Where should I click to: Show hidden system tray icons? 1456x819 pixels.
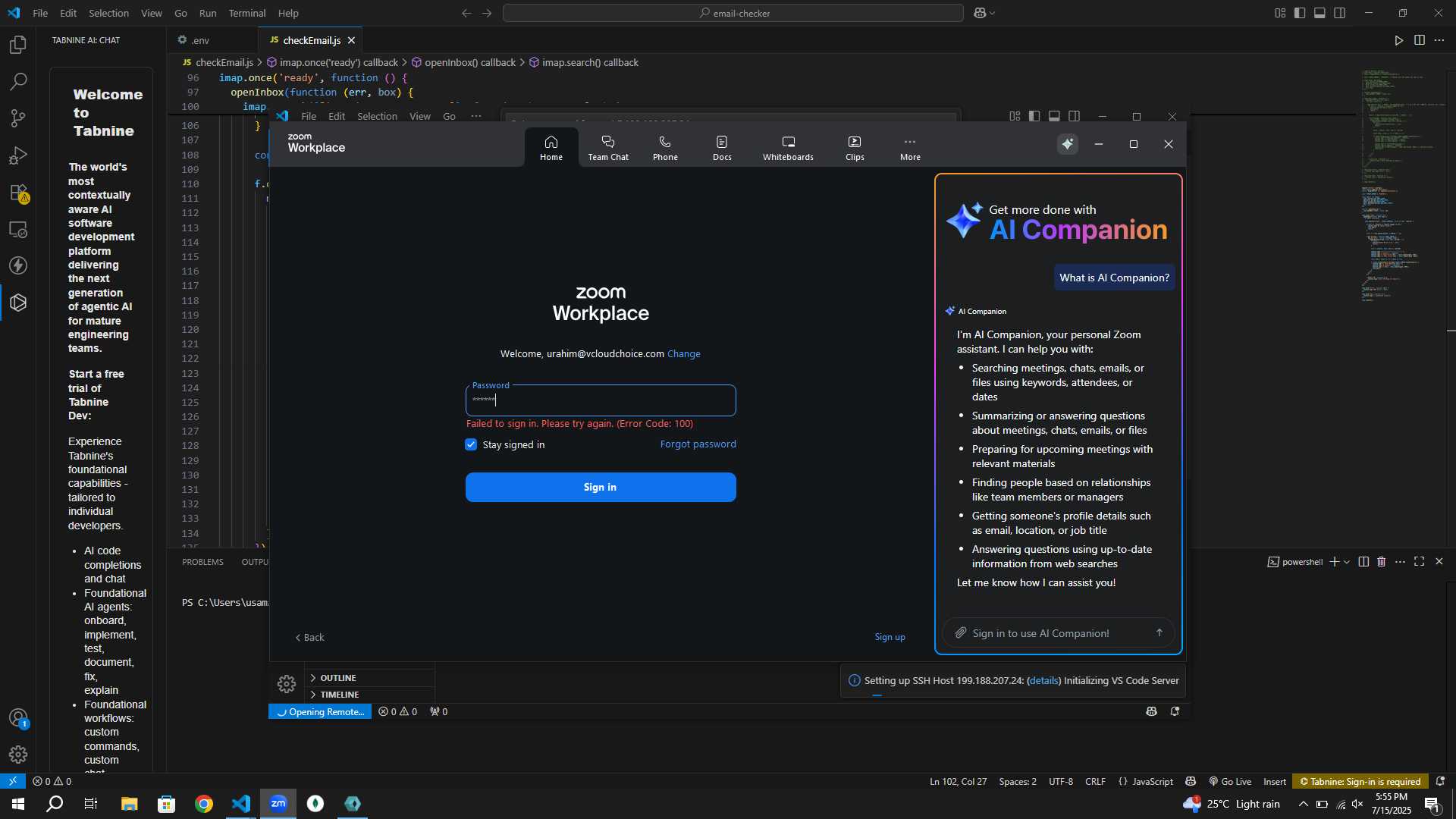pyautogui.click(x=1303, y=804)
